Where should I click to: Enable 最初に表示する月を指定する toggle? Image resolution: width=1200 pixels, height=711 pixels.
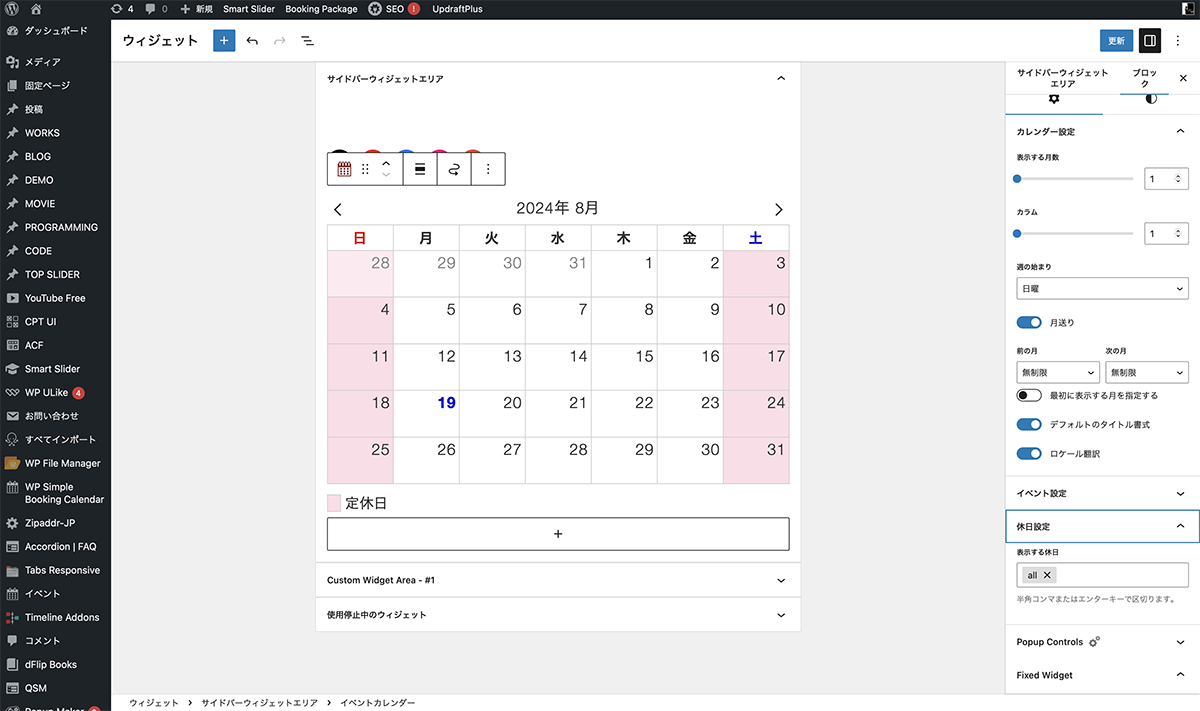[1029, 396]
